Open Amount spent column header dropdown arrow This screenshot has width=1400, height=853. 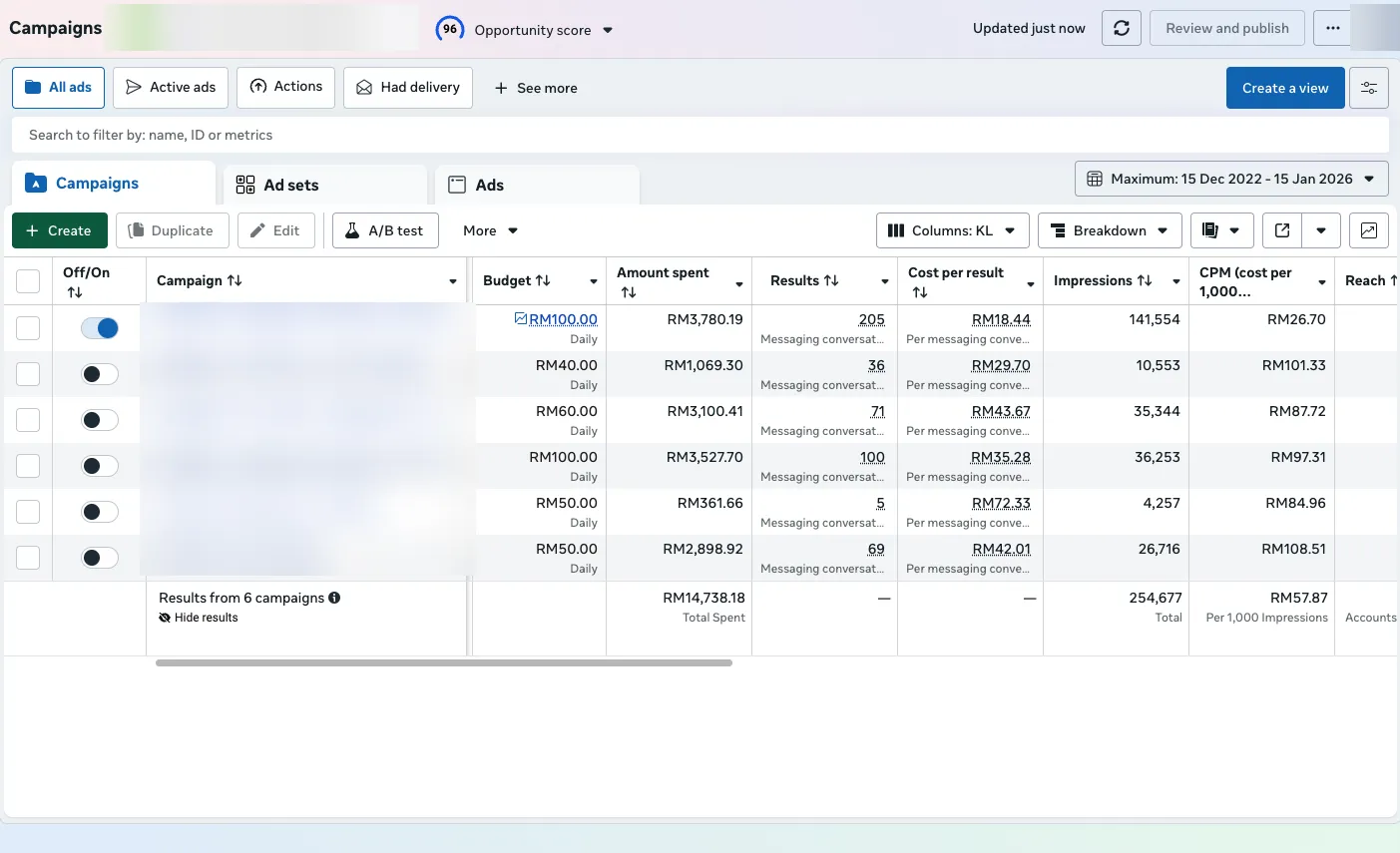[x=739, y=284]
